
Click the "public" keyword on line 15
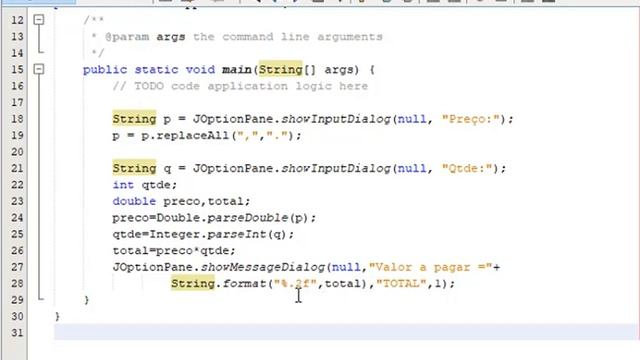pyautogui.click(x=105, y=70)
